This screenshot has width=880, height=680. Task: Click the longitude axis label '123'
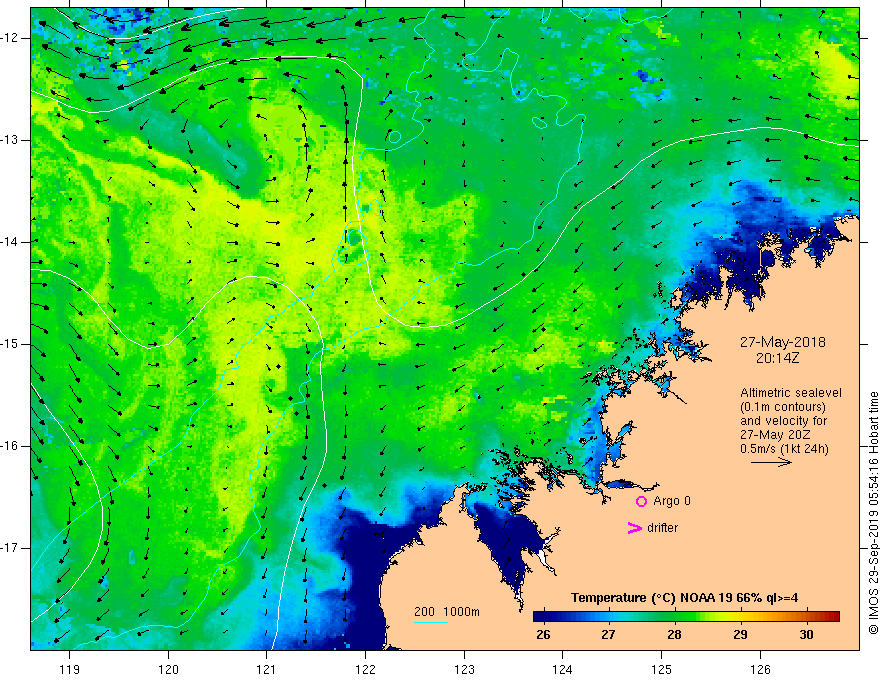(464, 669)
